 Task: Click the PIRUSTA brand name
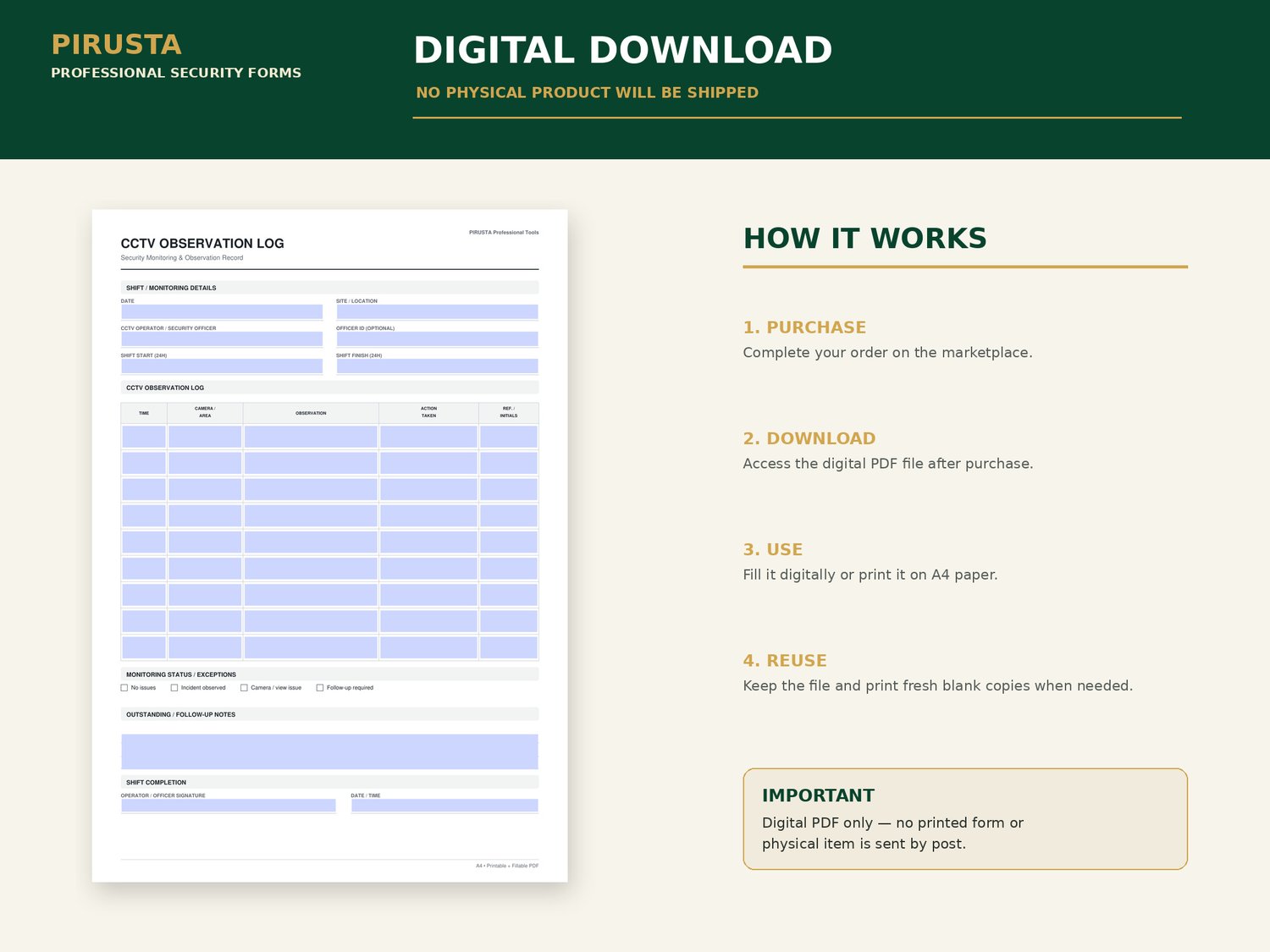pyautogui.click(x=117, y=44)
